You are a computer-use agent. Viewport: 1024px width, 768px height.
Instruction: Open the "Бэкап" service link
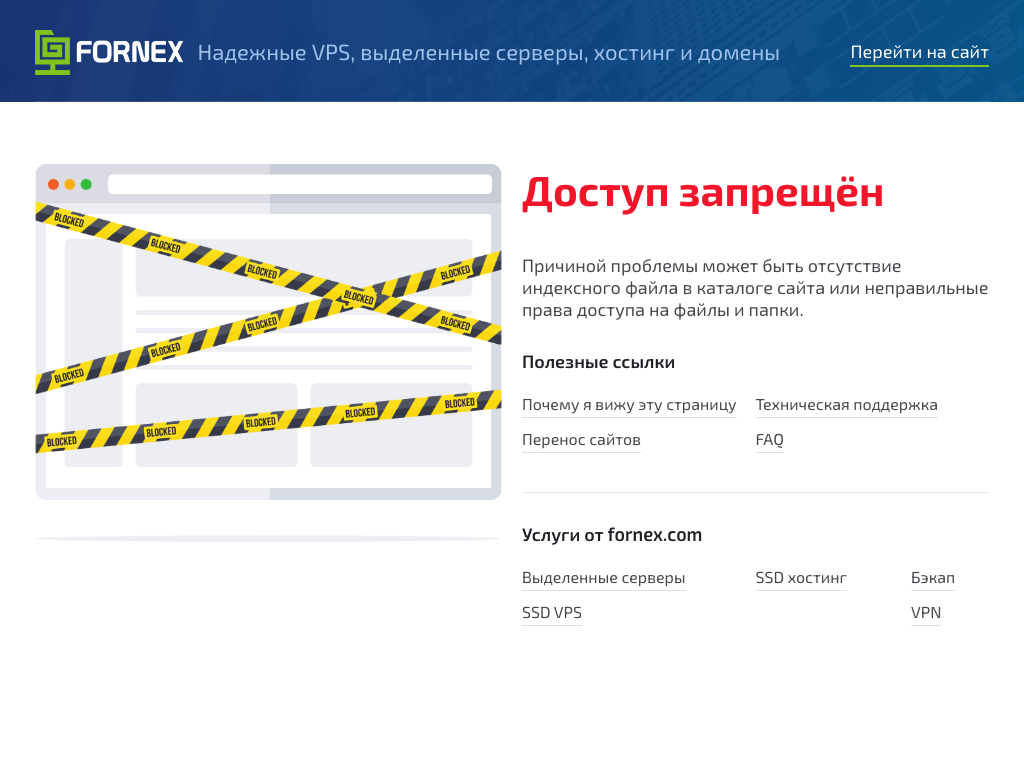click(932, 578)
